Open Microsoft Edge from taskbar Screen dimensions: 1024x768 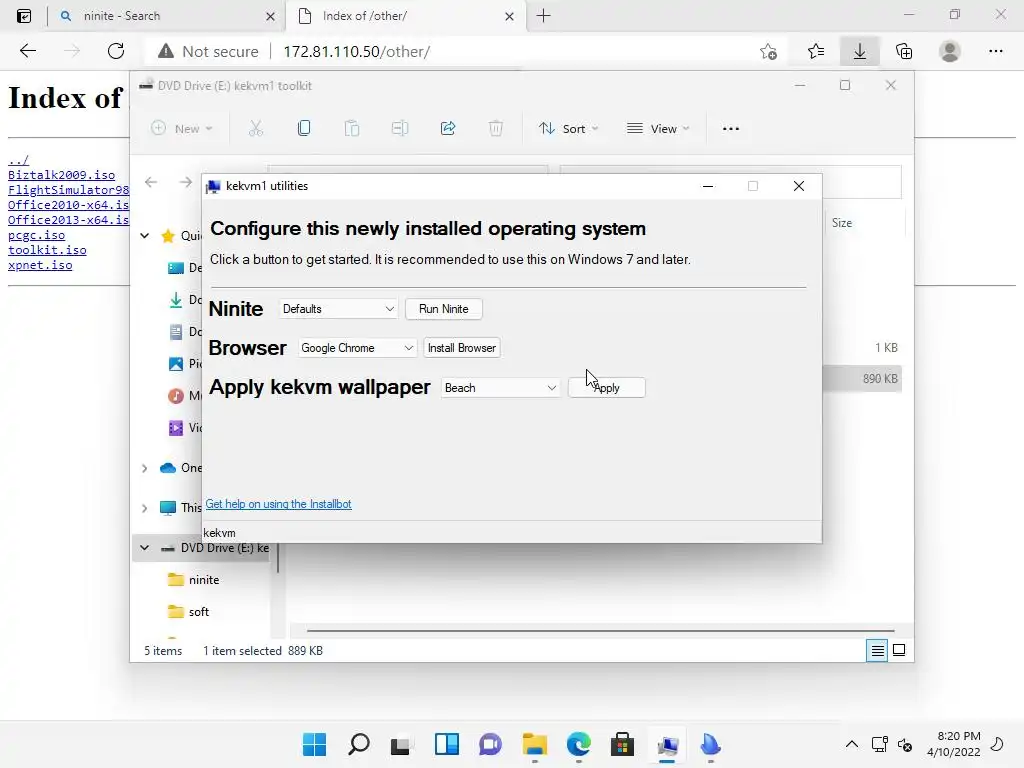point(579,744)
